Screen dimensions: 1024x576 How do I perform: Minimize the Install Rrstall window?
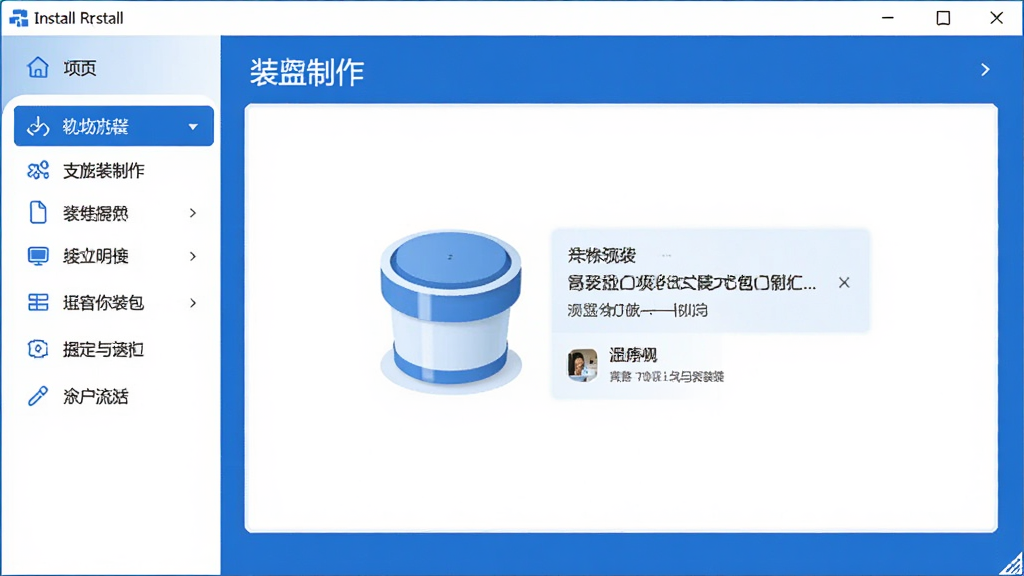click(888, 18)
